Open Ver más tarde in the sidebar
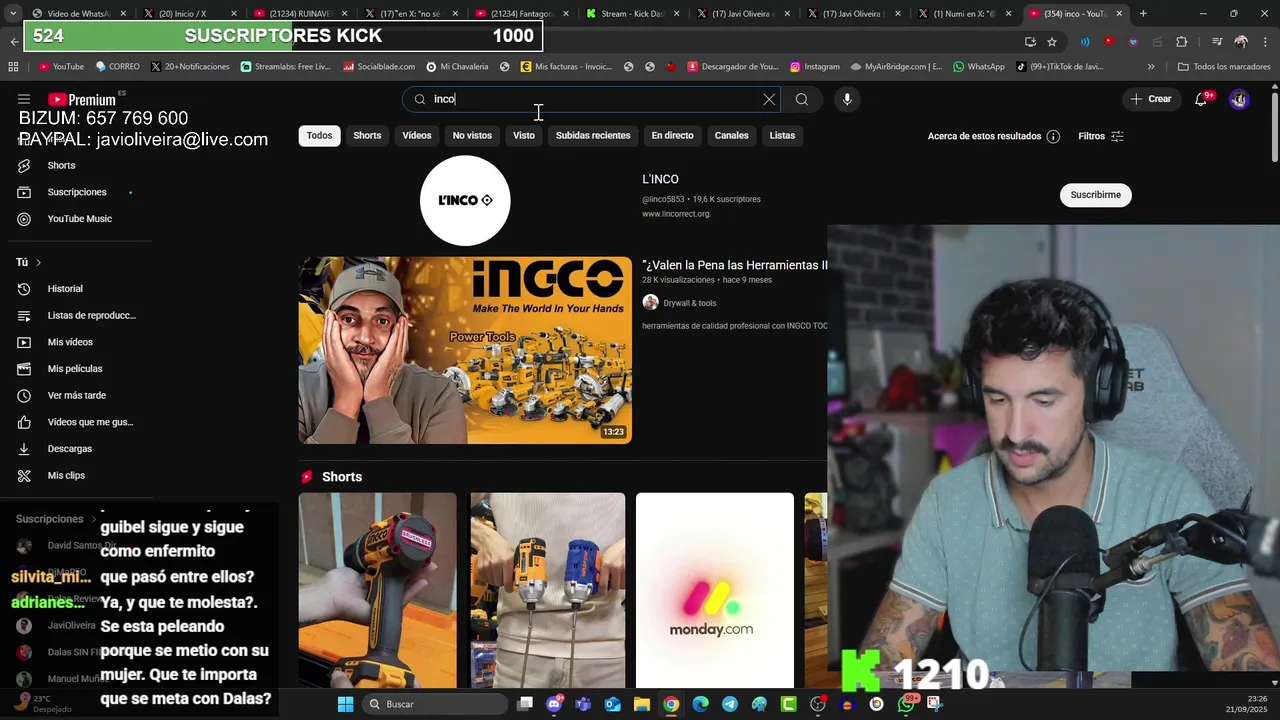This screenshot has height=720, width=1280. 76,395
